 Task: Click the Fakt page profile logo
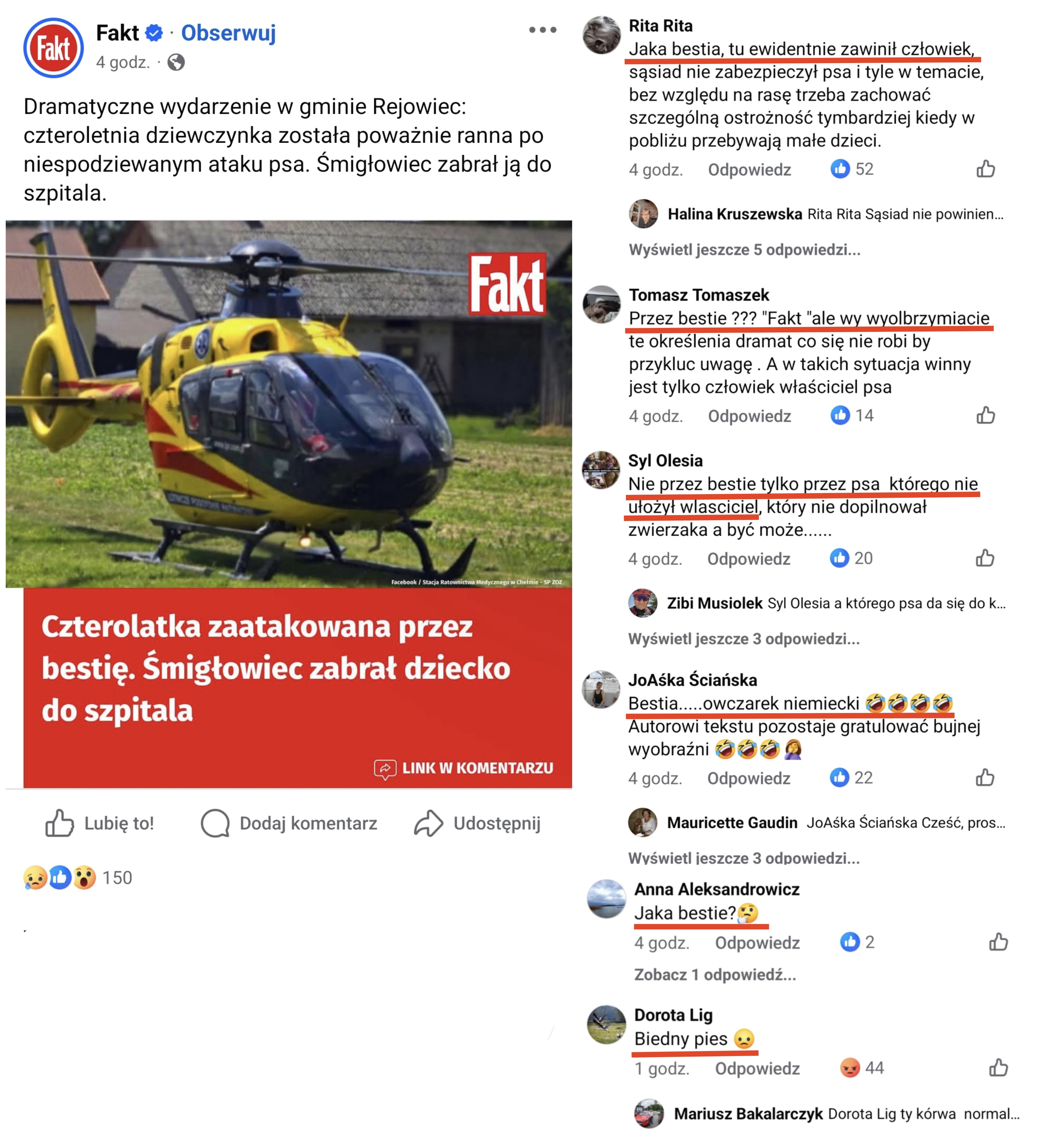tap(54, 48)
